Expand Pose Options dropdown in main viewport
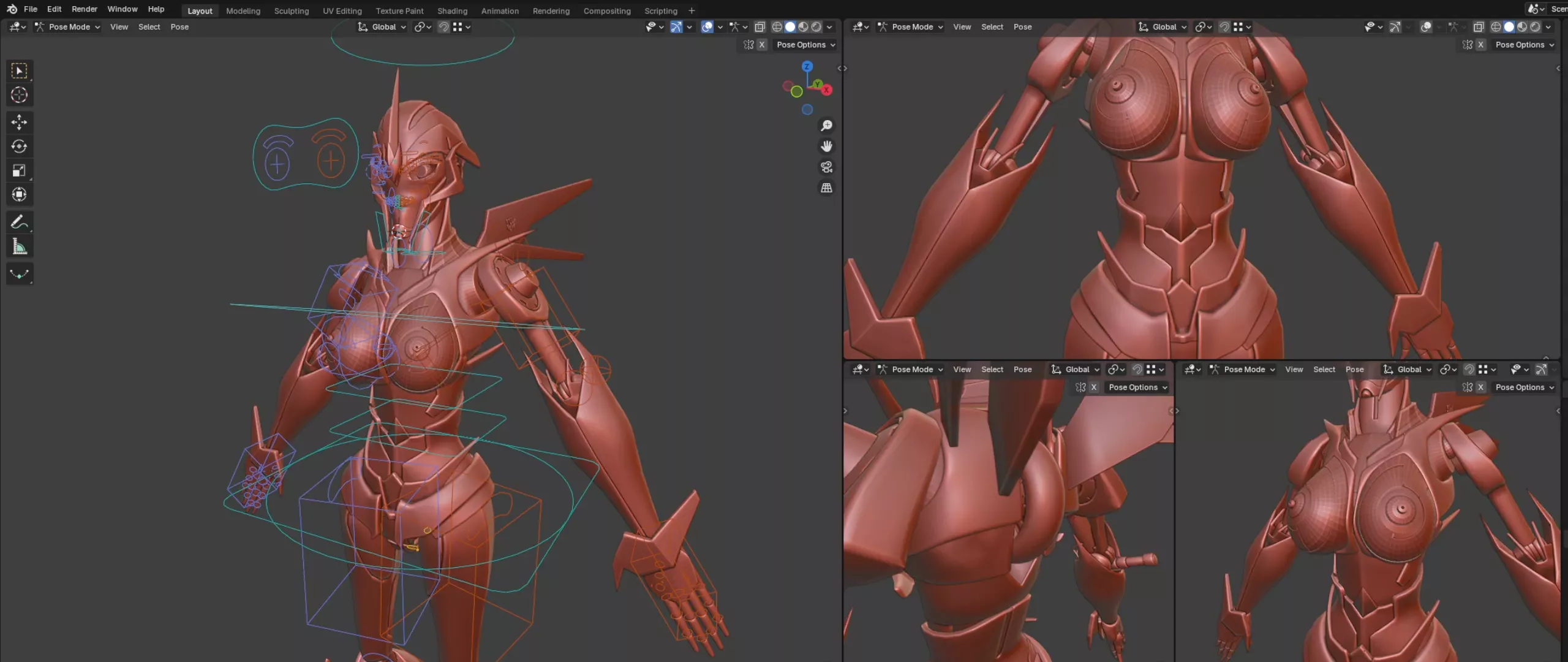The image size is (1568, 662). 805,45
